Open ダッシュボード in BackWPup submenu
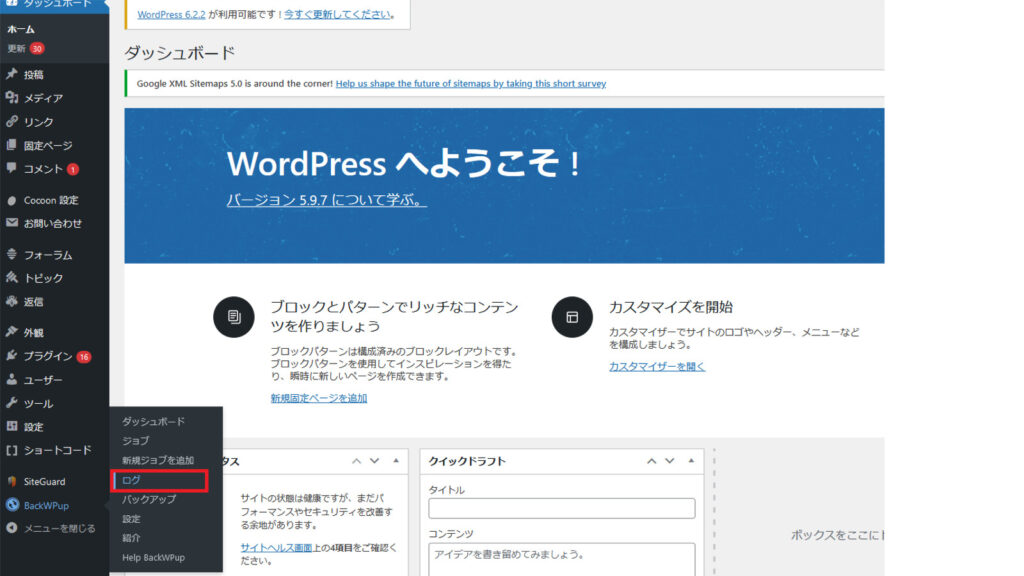This screenshot has height=576, width=1024. (x=153, y=422)
